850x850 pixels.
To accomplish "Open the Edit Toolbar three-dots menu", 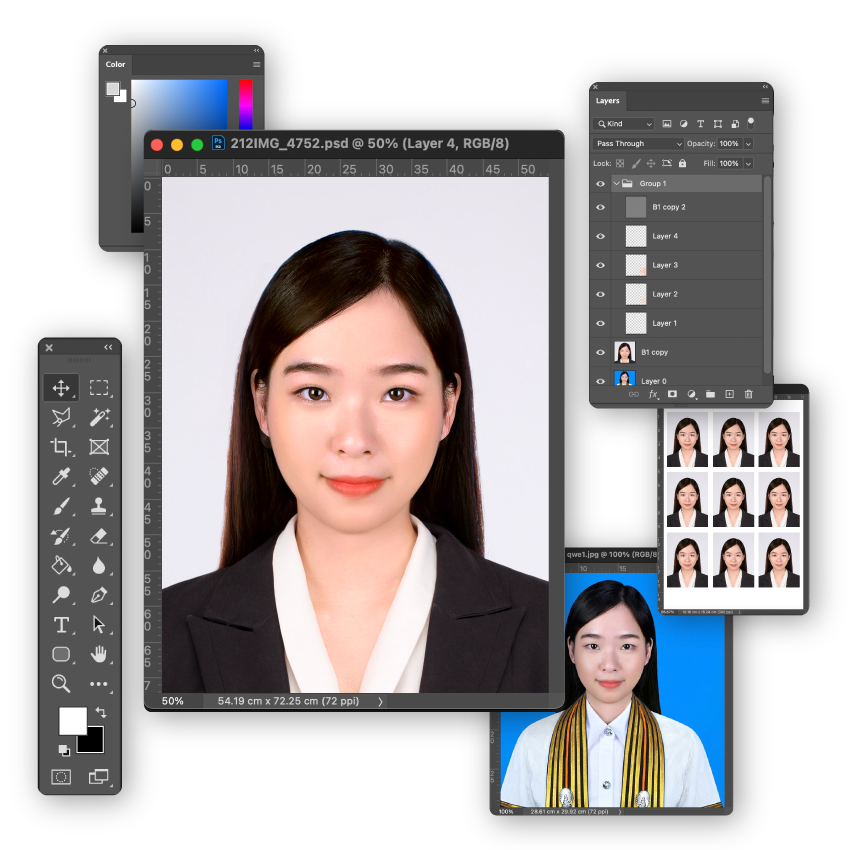I will pyautogui.click(x=99, y=684).
